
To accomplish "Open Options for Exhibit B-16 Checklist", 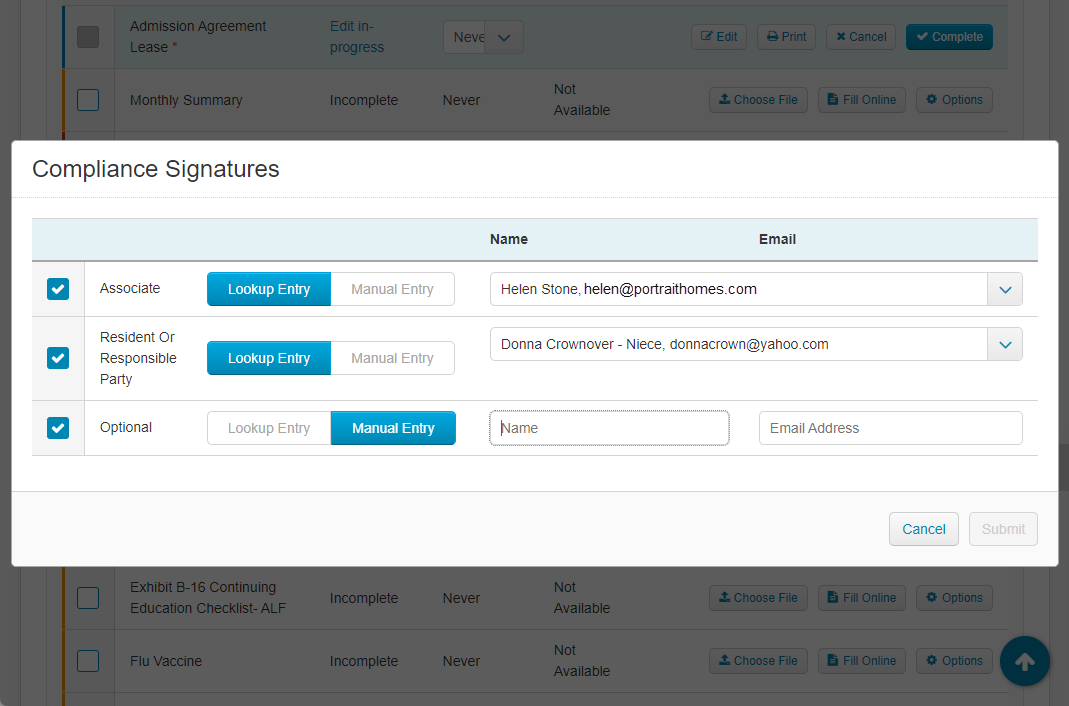I will click(954, 598).
